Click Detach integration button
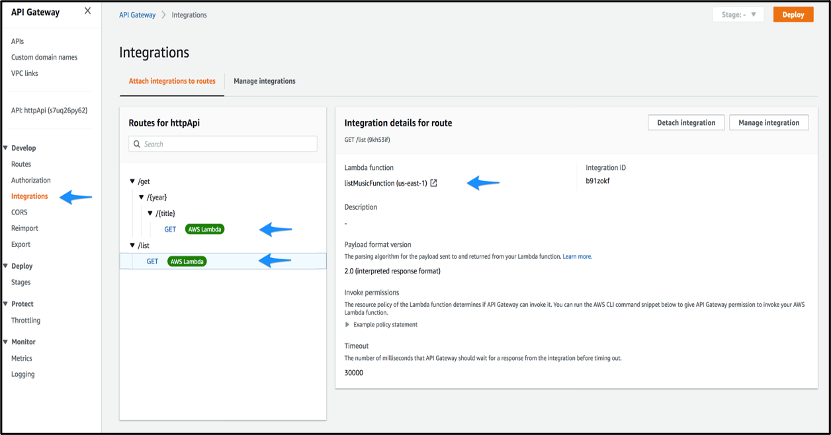The height and width of the screenshot is (435, 831). point(686,122)
